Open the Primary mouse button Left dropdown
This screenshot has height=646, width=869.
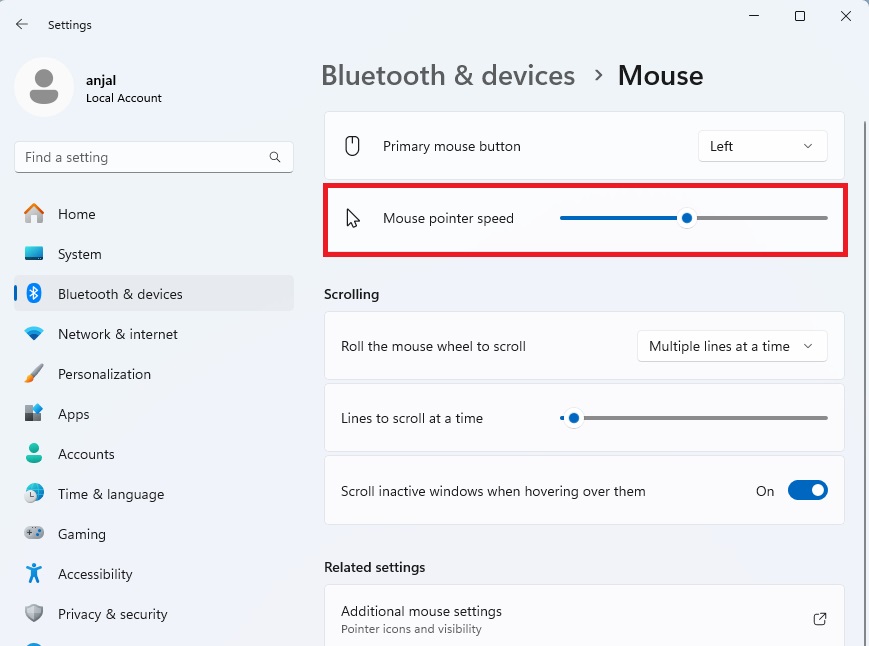pos(763,146)
